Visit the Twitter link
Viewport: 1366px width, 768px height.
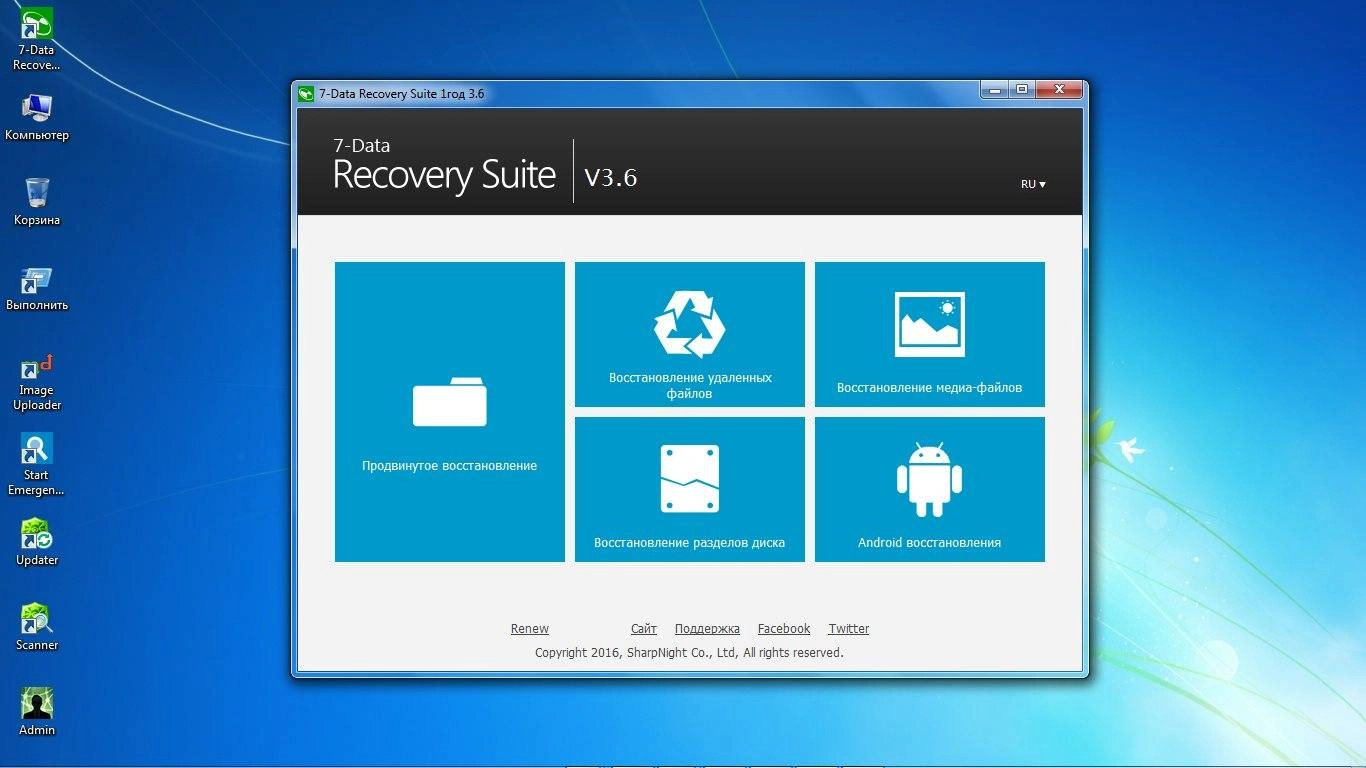[x=849, y=629]
